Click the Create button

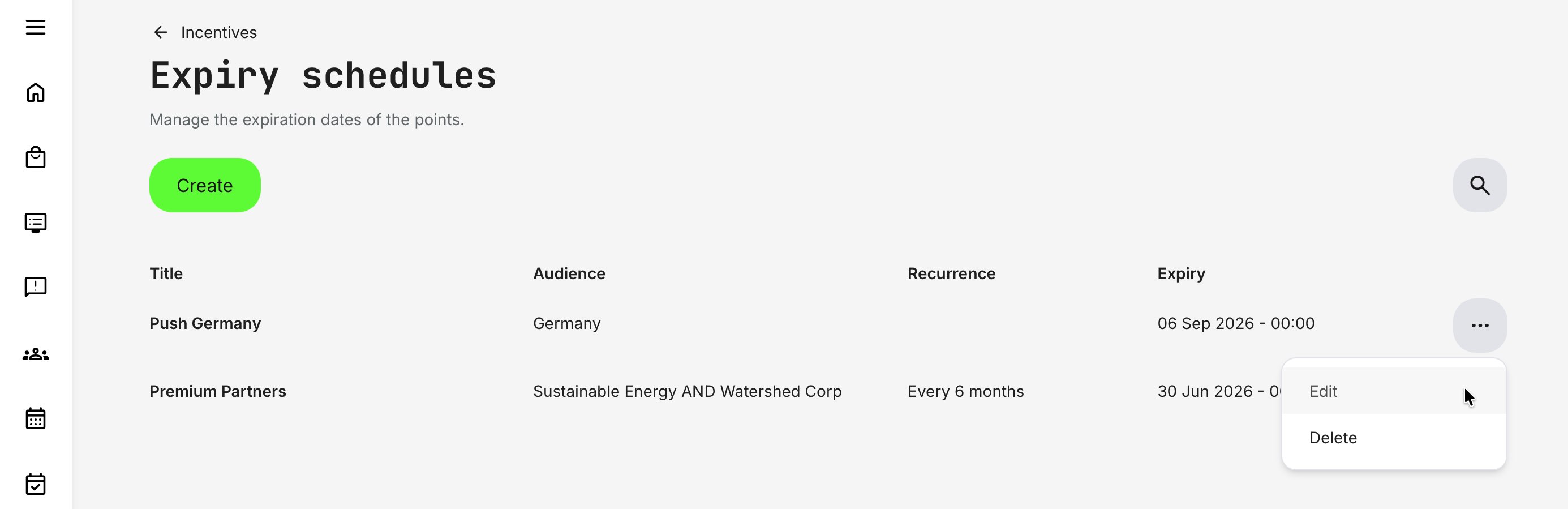(204, 185)
